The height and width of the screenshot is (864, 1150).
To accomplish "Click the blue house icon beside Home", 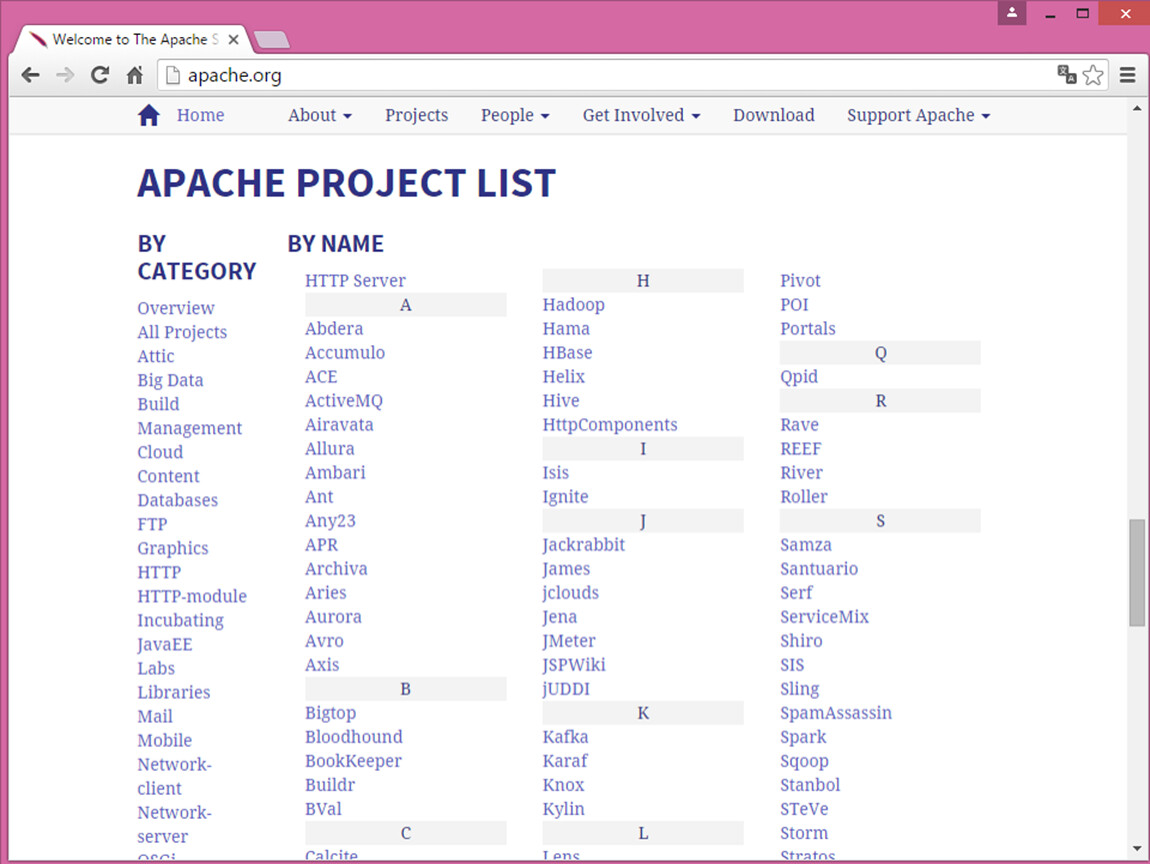I will click(x=149, y=115).
